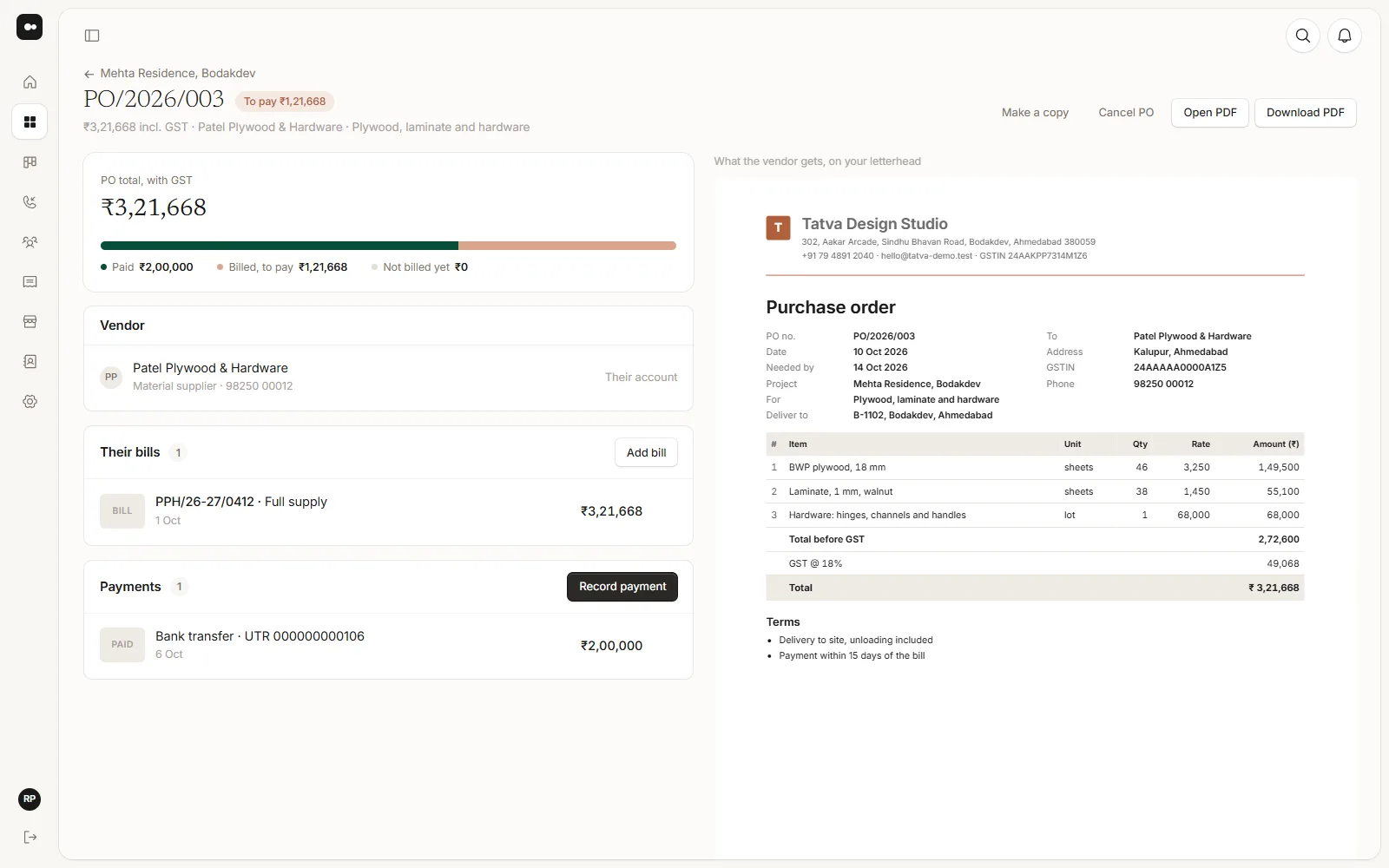
Task: Go back to Mehta Residence, Bodakdev
Action: pos(178,74)
